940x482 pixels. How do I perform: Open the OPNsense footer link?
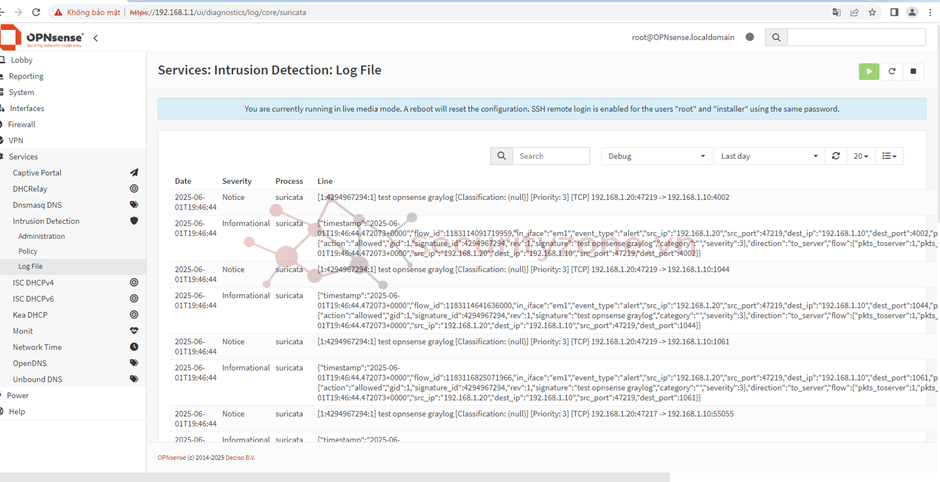coord(171,457)
